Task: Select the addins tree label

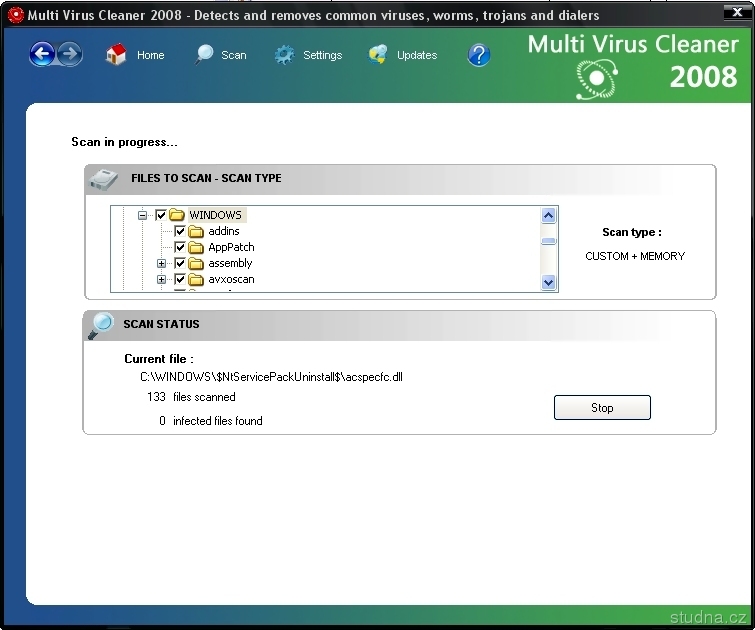Action: point(224,231)
